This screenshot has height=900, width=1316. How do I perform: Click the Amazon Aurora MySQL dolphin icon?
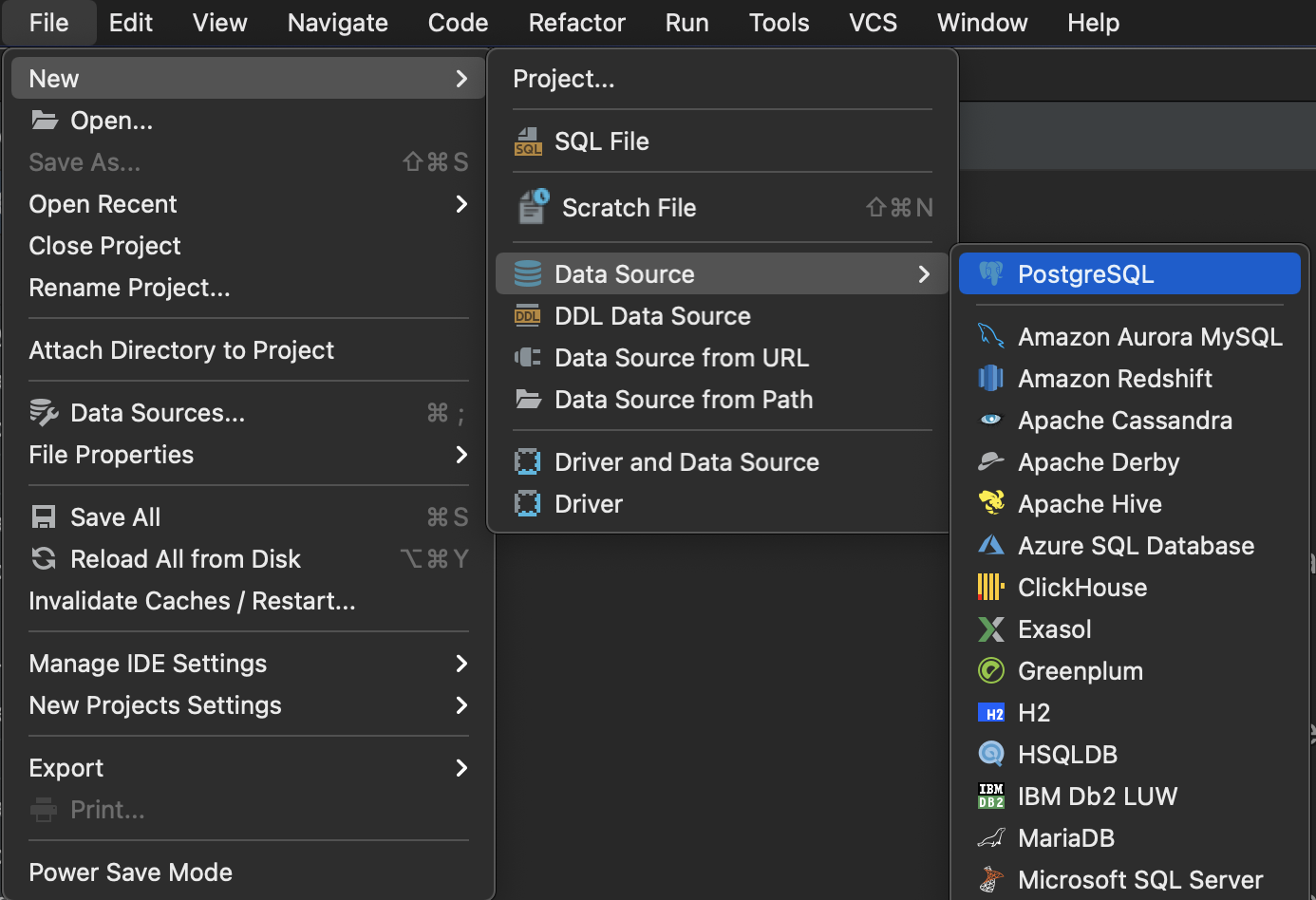pos(990,336)
